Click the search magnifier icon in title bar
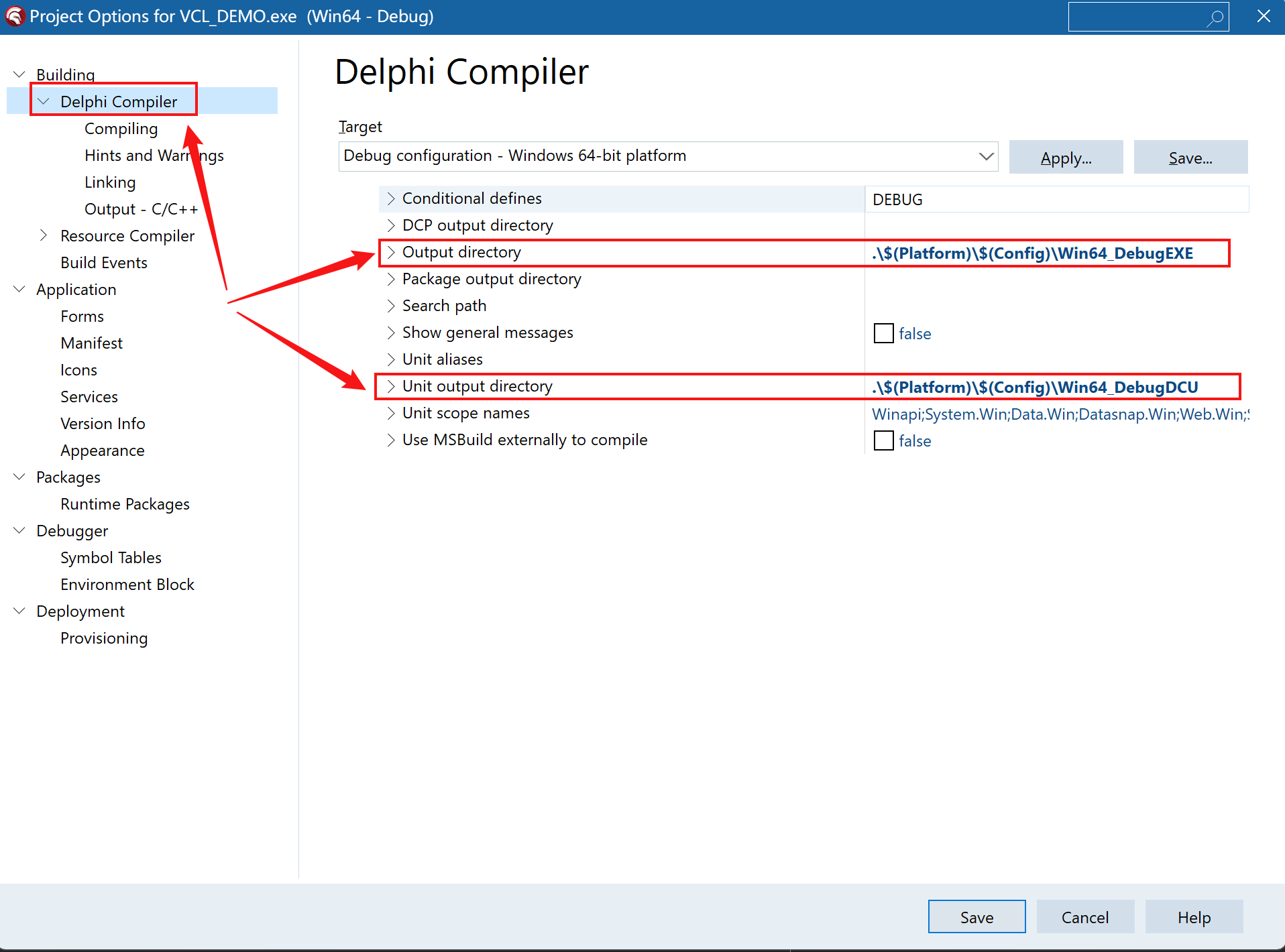Image resolution: width=1285 pixels, height=952 pixels. [1215, 17]
